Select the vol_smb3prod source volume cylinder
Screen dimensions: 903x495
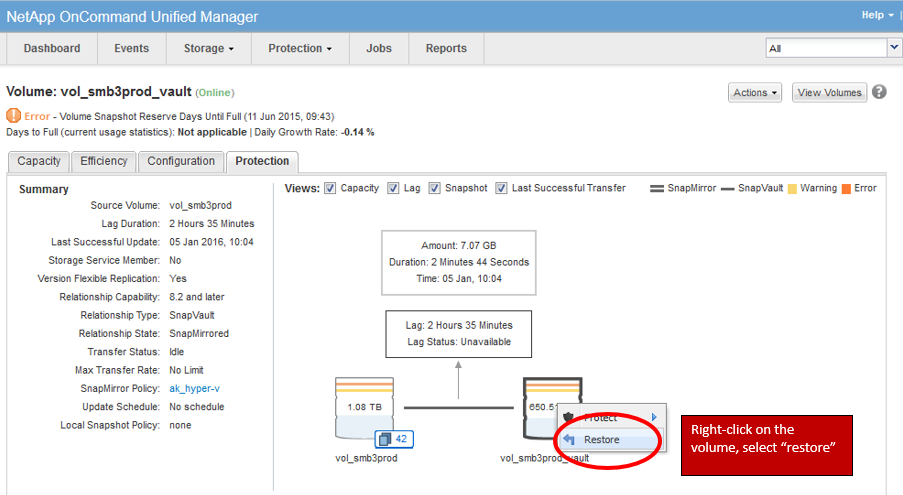365,408
